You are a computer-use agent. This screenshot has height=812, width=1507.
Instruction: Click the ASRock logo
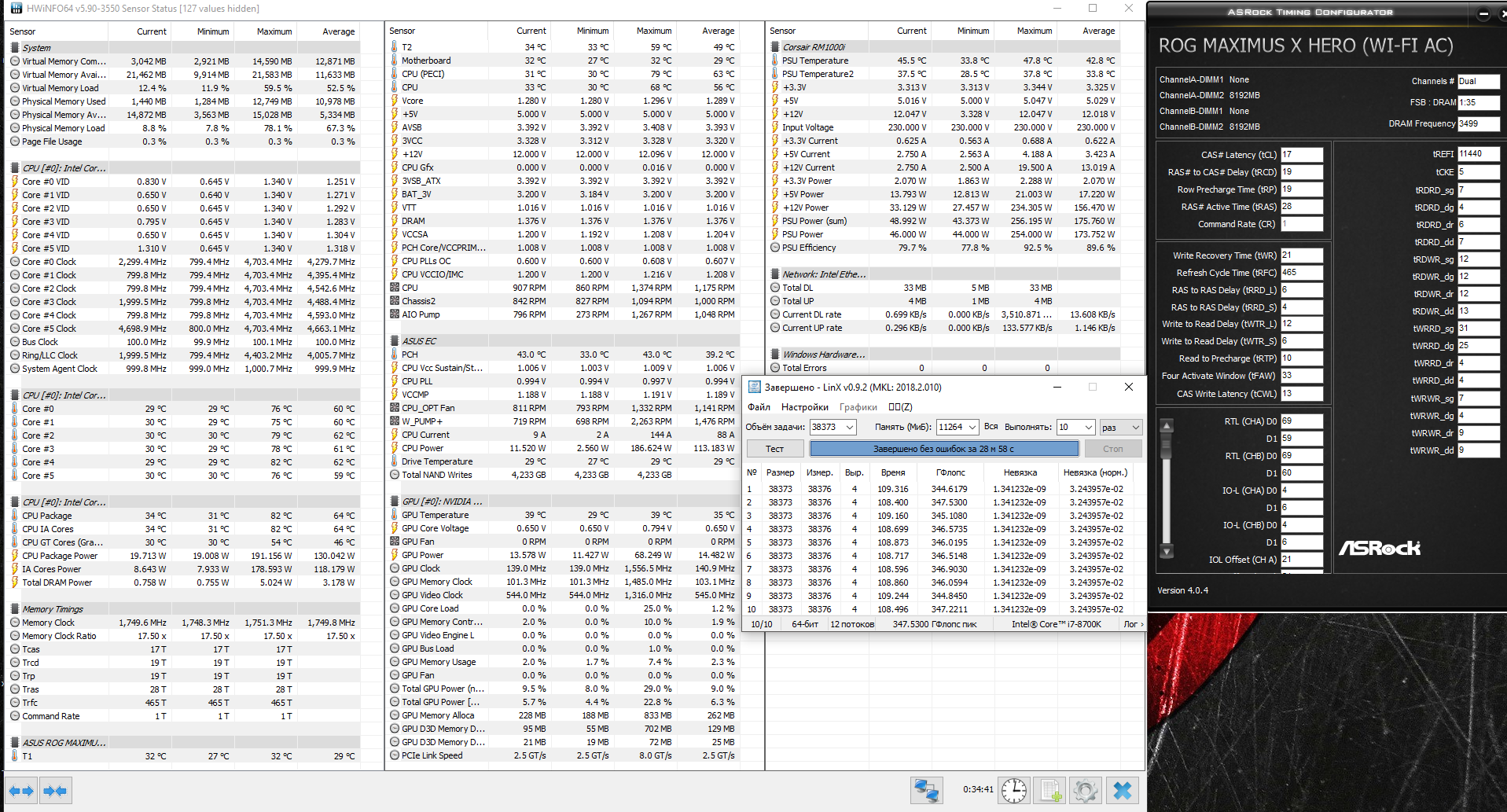pos(1380,548)
